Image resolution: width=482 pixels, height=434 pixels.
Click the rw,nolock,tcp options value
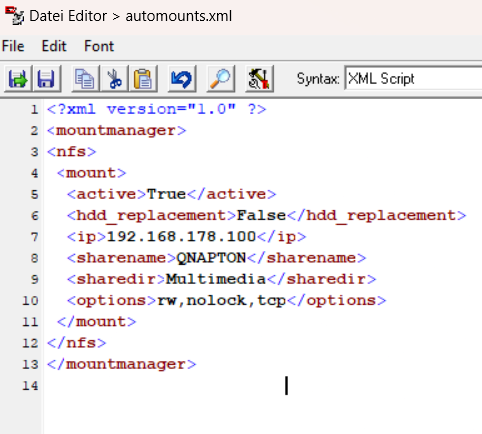coord(221,300)
